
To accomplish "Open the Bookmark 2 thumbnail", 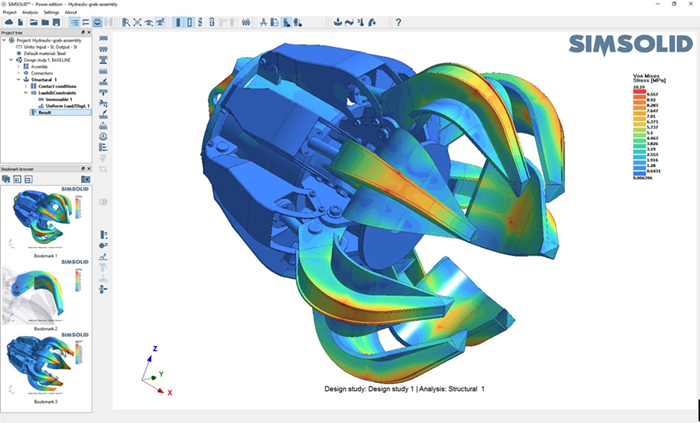I will (x=46, y=292).
